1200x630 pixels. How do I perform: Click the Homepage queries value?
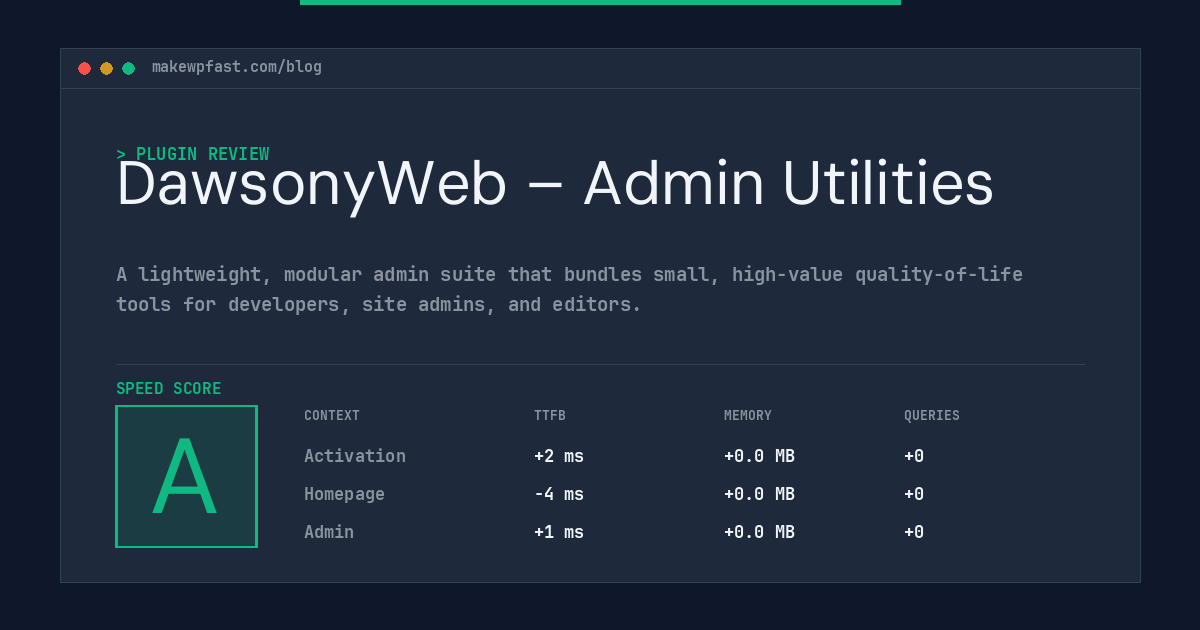[914, 494]
